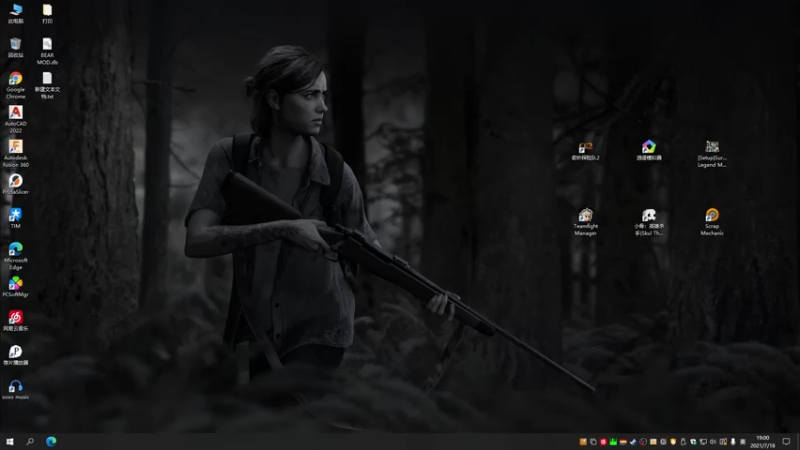Open Microsoft Edge from the taskbar
Viewport: 800px width, 450px height.
(x=51, y=441)
